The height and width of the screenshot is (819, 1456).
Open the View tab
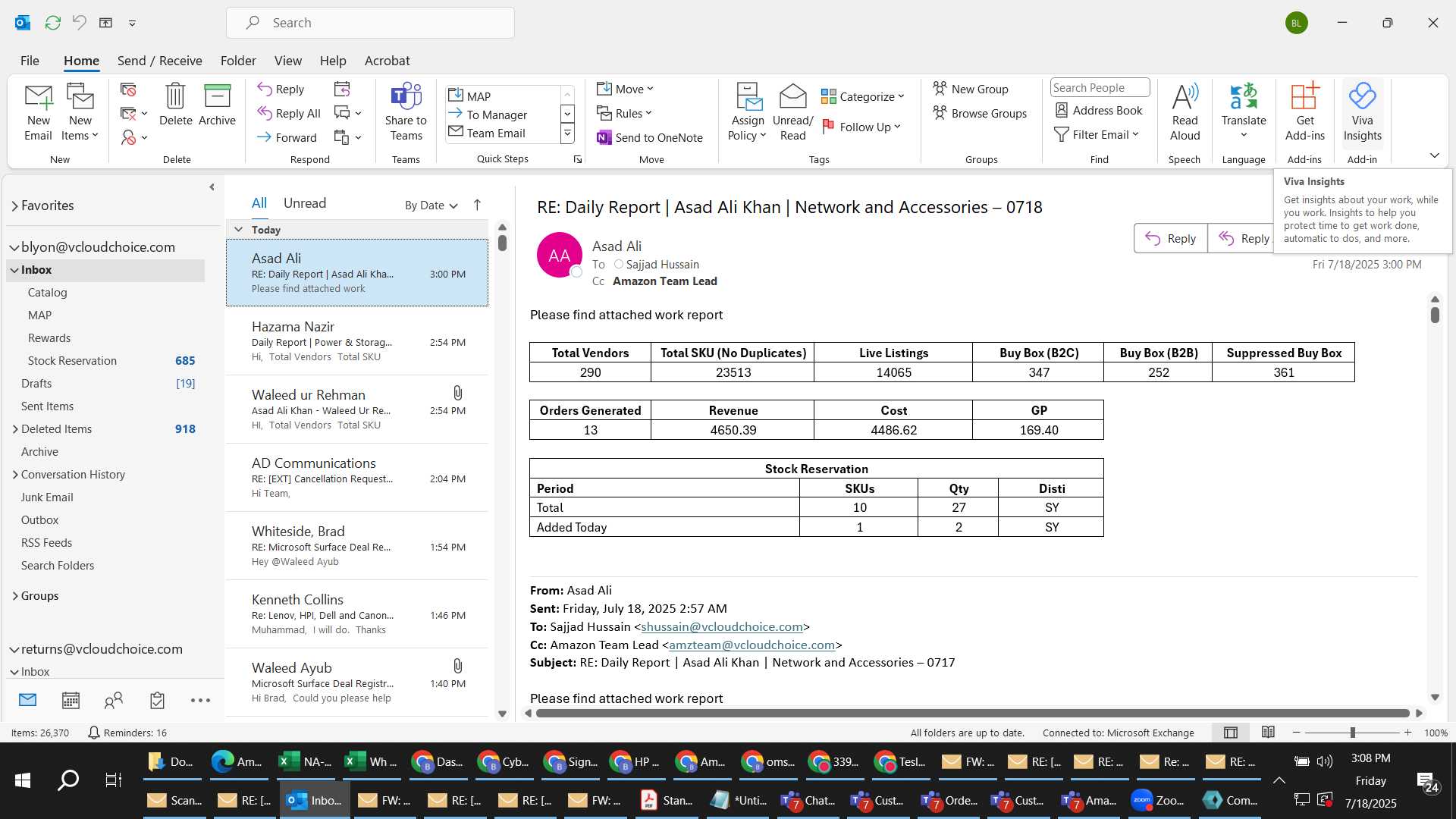287,61
